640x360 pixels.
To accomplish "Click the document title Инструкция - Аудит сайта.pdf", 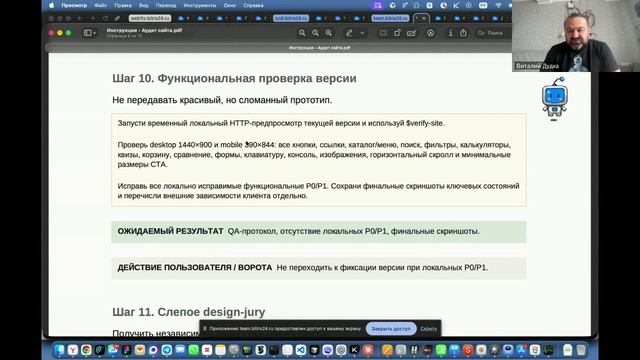I will pos(144,30).
